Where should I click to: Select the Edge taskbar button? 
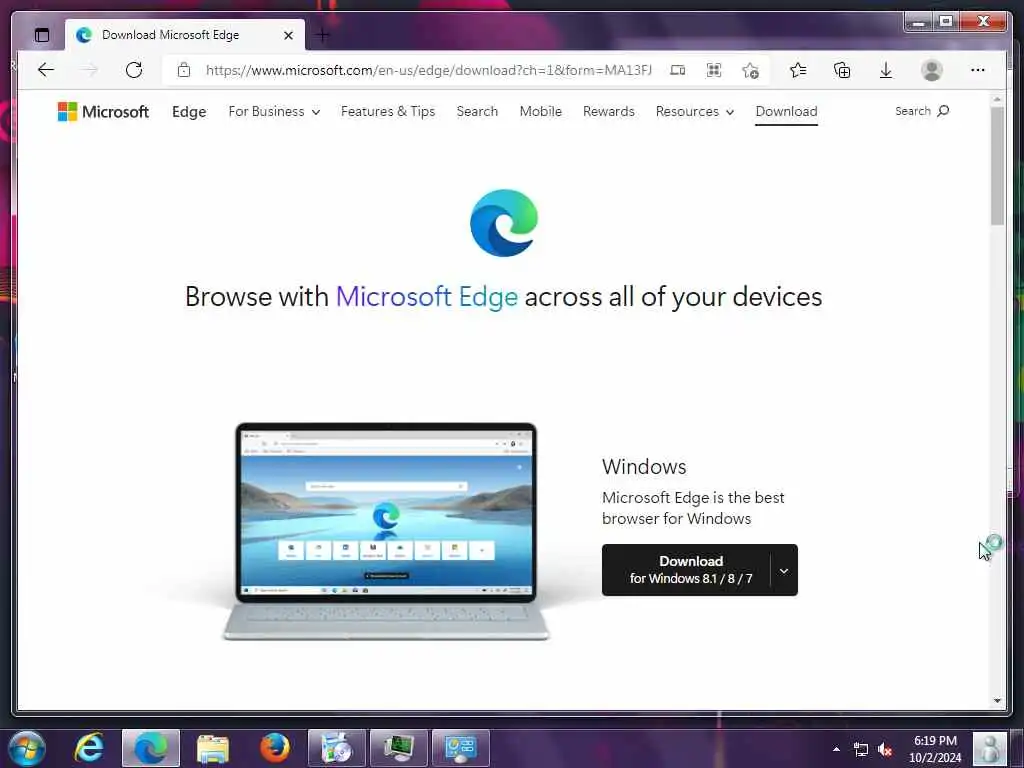point(151,748)
